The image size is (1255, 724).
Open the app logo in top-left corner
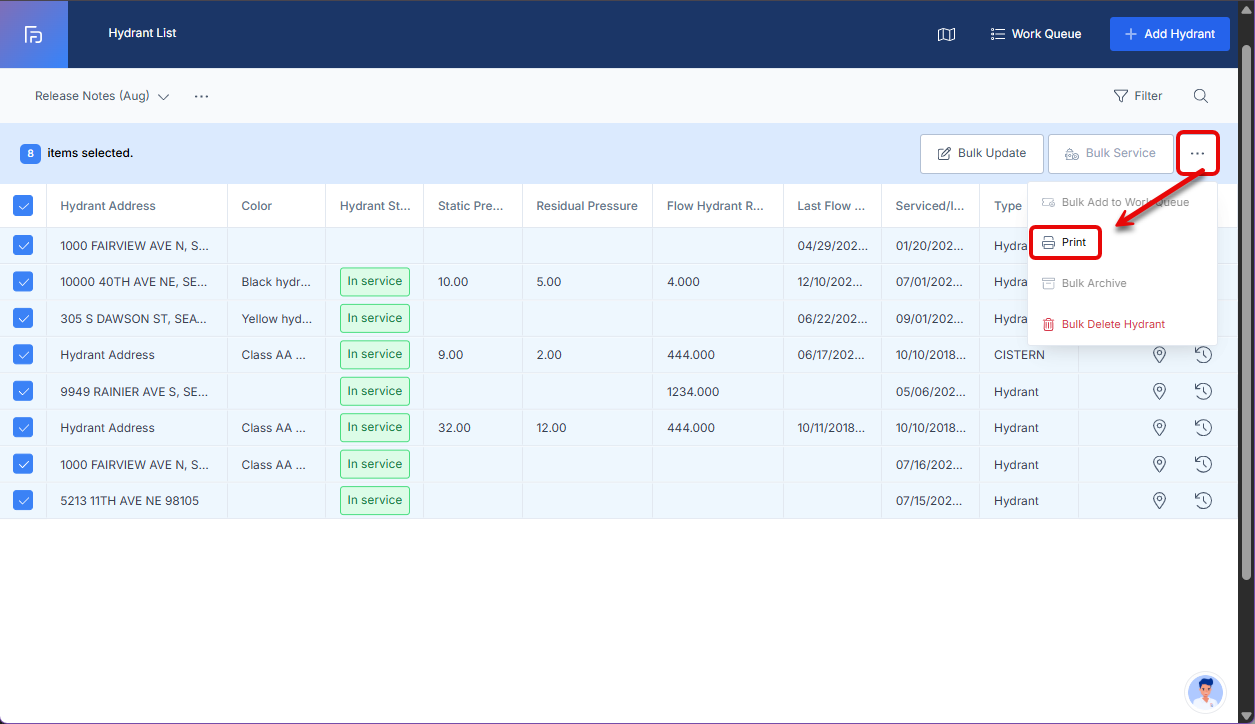[x=34, y=34]
